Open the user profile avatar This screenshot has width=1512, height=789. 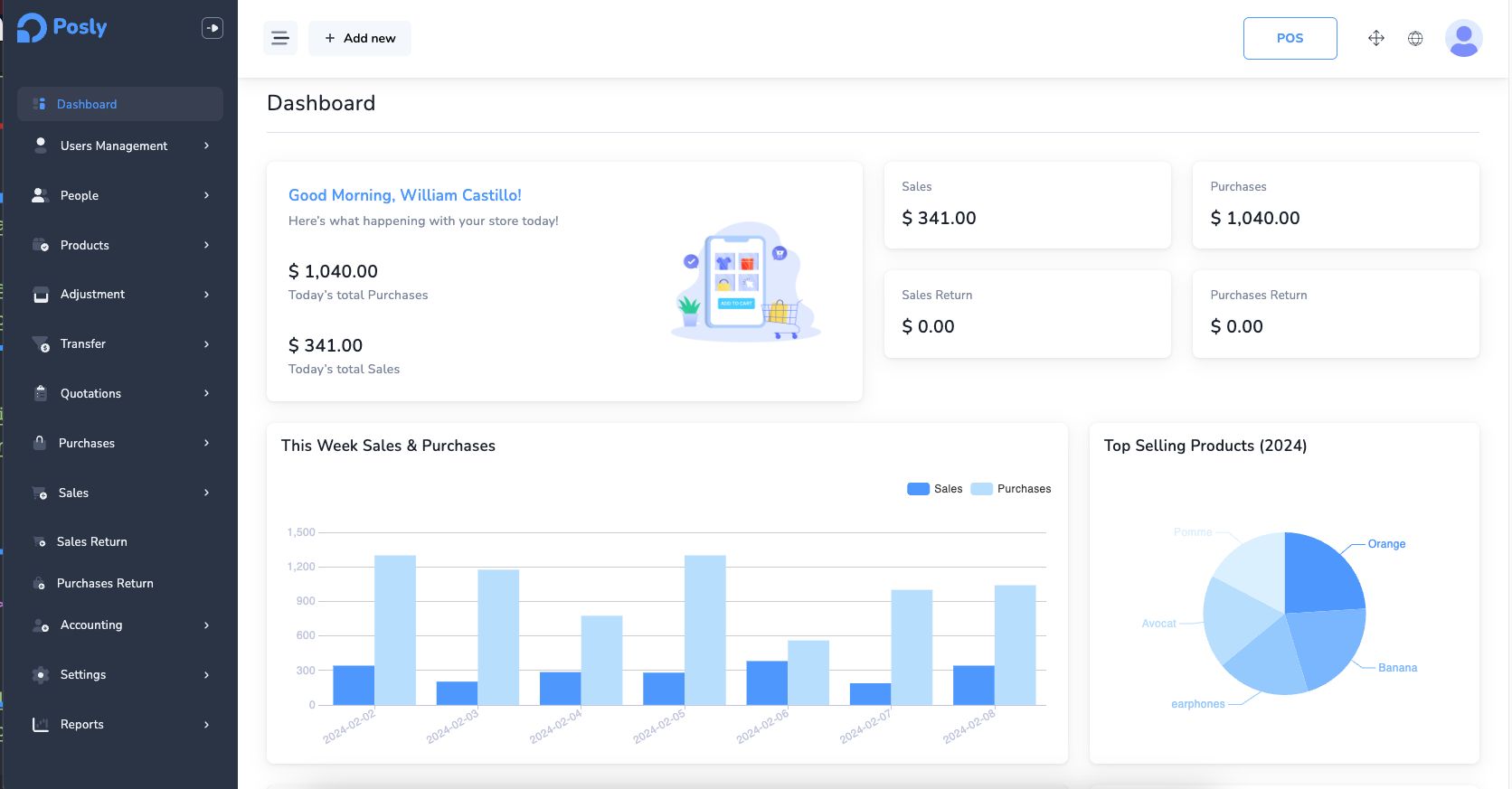1463,38
